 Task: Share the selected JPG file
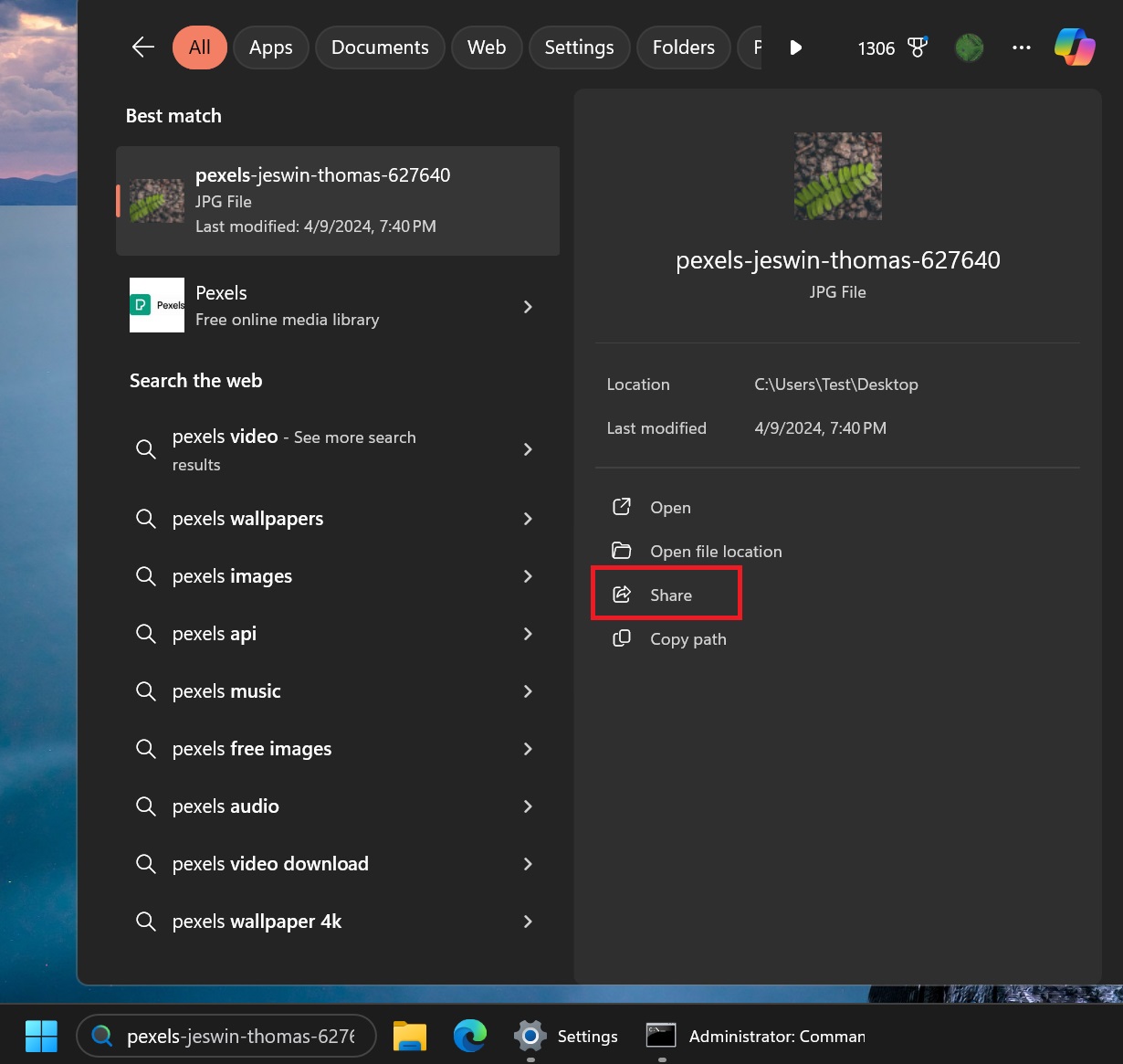(670, 595)
